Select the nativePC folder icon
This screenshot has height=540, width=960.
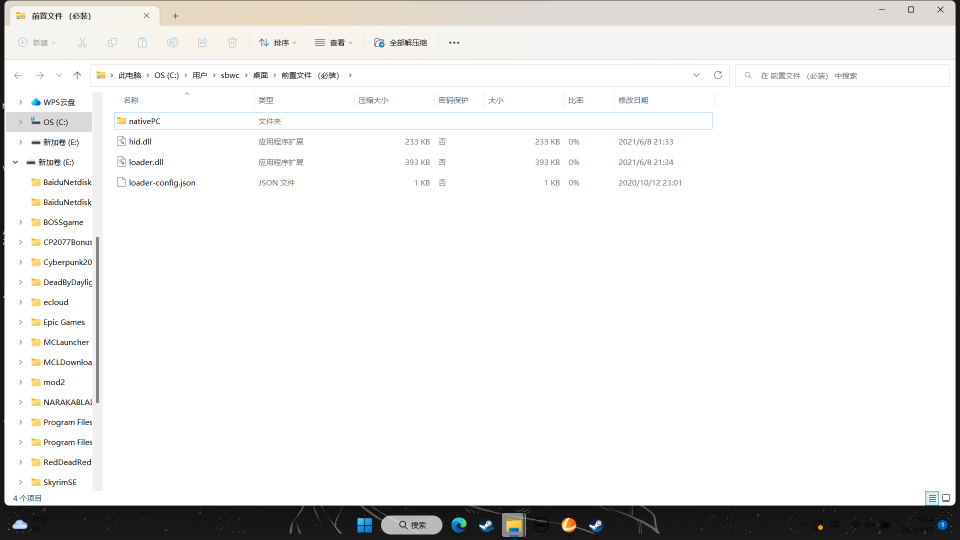click(121, 121)
